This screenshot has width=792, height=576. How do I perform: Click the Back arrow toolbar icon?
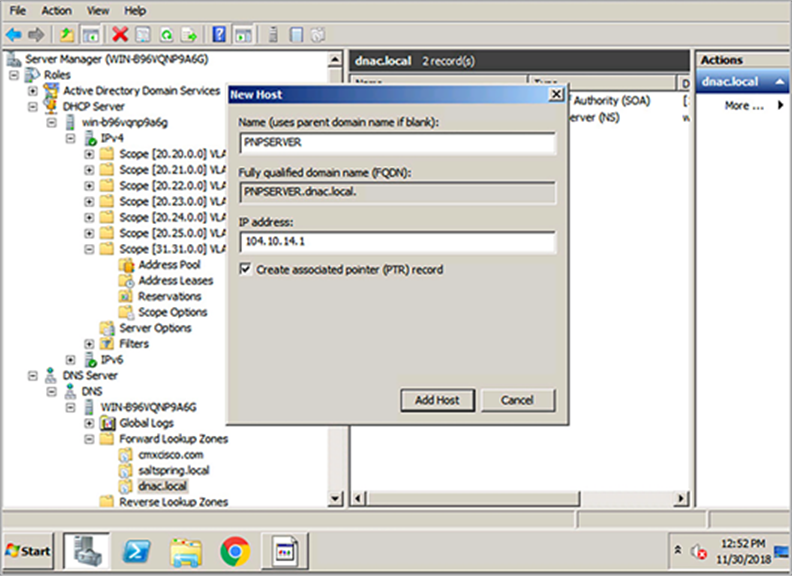[x=14, y=35]
